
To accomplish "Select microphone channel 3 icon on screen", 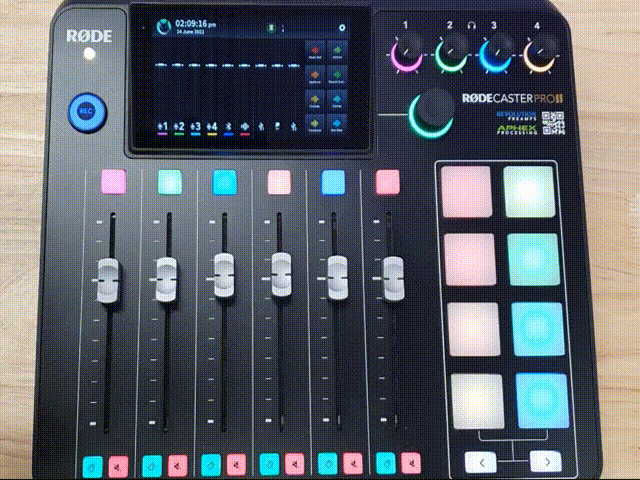I will (195, 127).
